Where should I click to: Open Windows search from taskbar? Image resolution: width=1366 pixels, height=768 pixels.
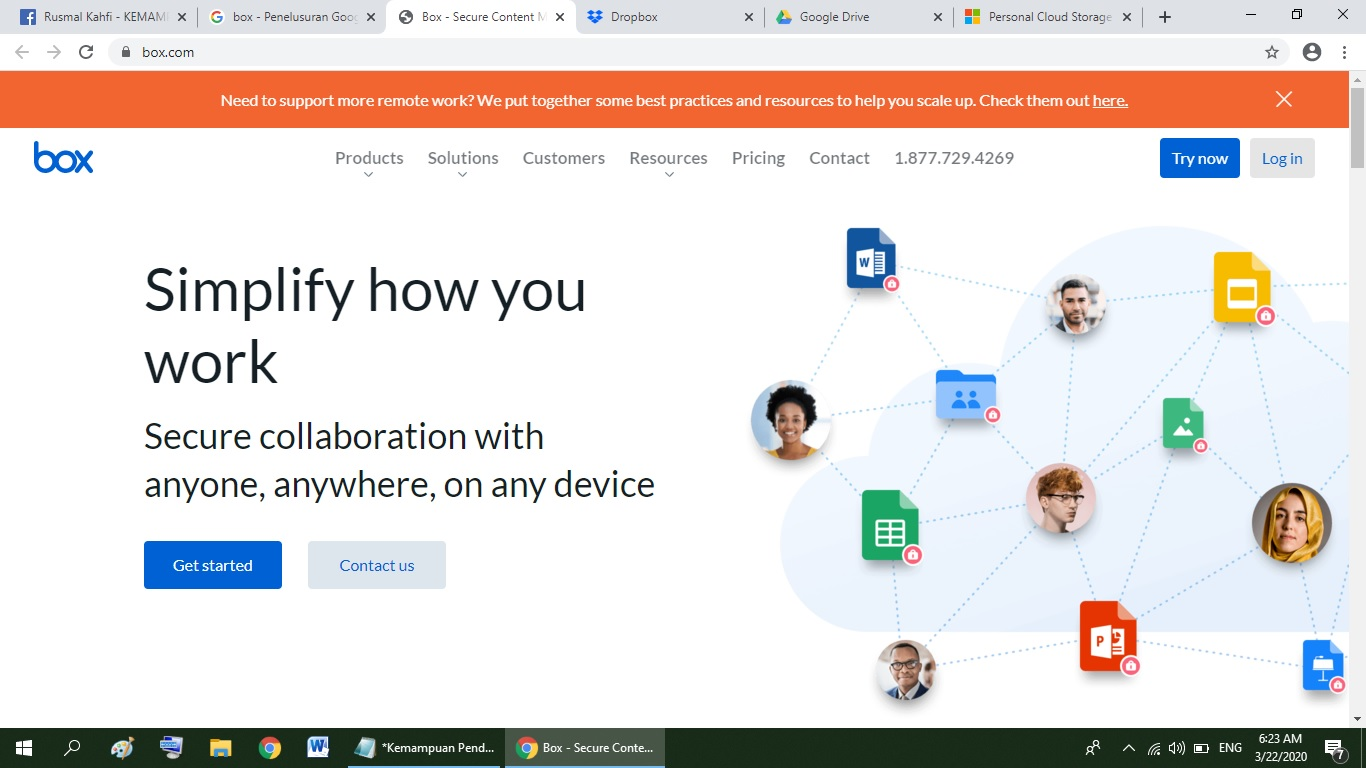pos(72,747)
